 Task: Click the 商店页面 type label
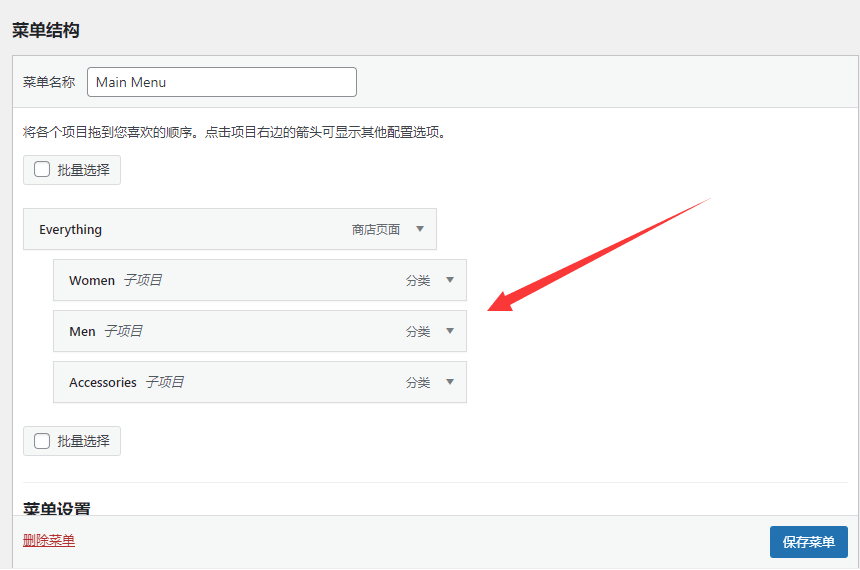(376, 230)
